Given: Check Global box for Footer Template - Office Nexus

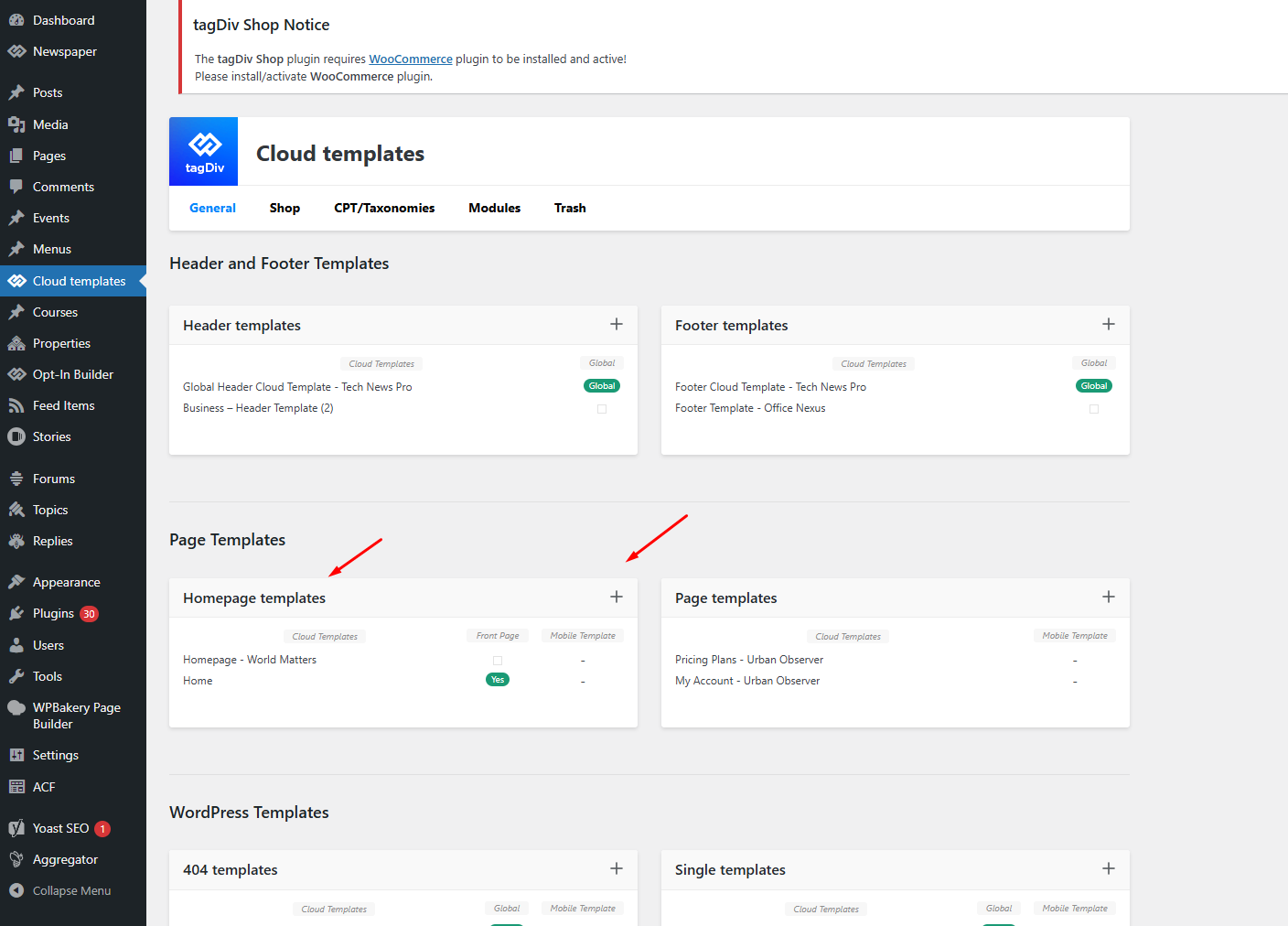Looking at the screenshot, I should (x=1094, y=409).
